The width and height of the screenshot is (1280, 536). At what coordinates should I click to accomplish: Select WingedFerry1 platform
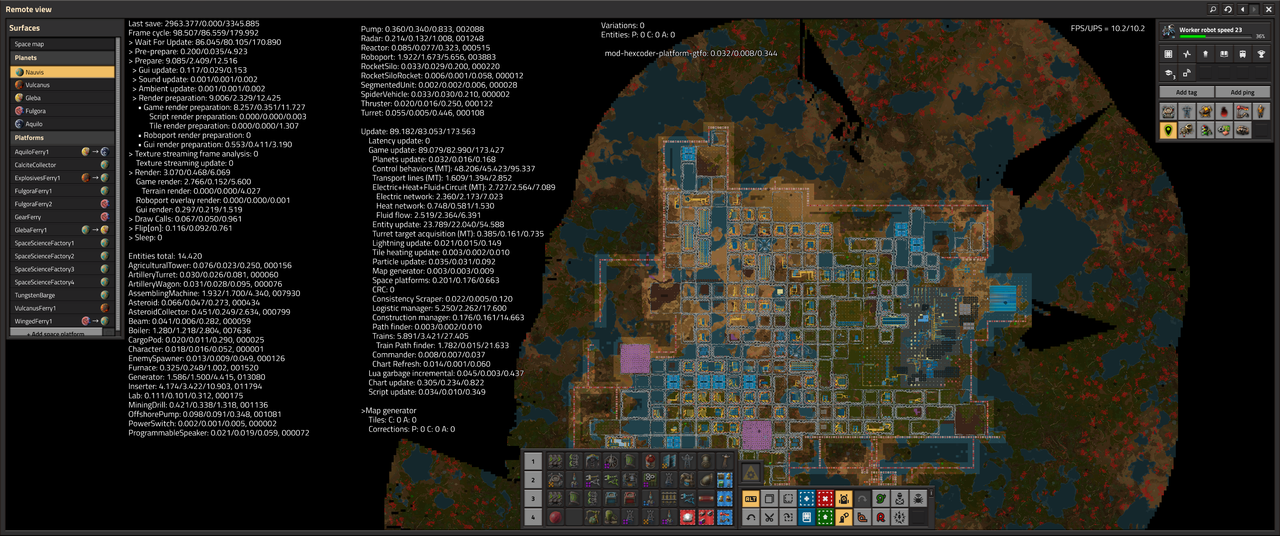[x=62, y=321]
